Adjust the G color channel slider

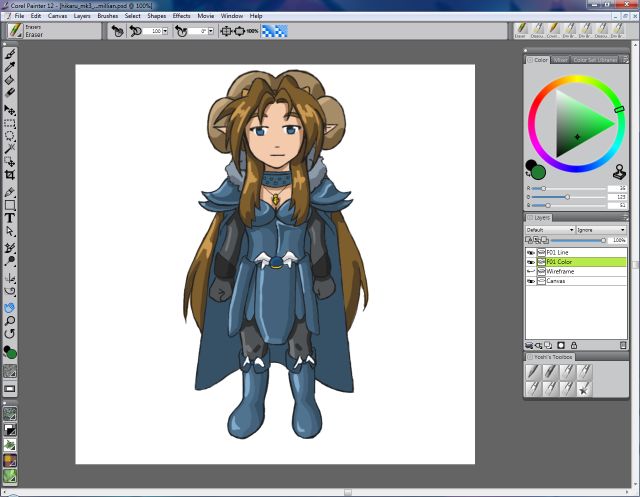point(568,197)
